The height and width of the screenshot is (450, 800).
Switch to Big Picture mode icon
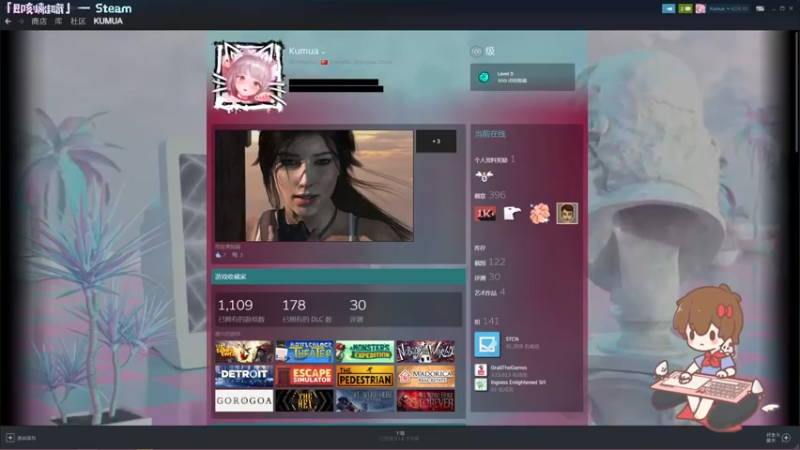(760, 9)
